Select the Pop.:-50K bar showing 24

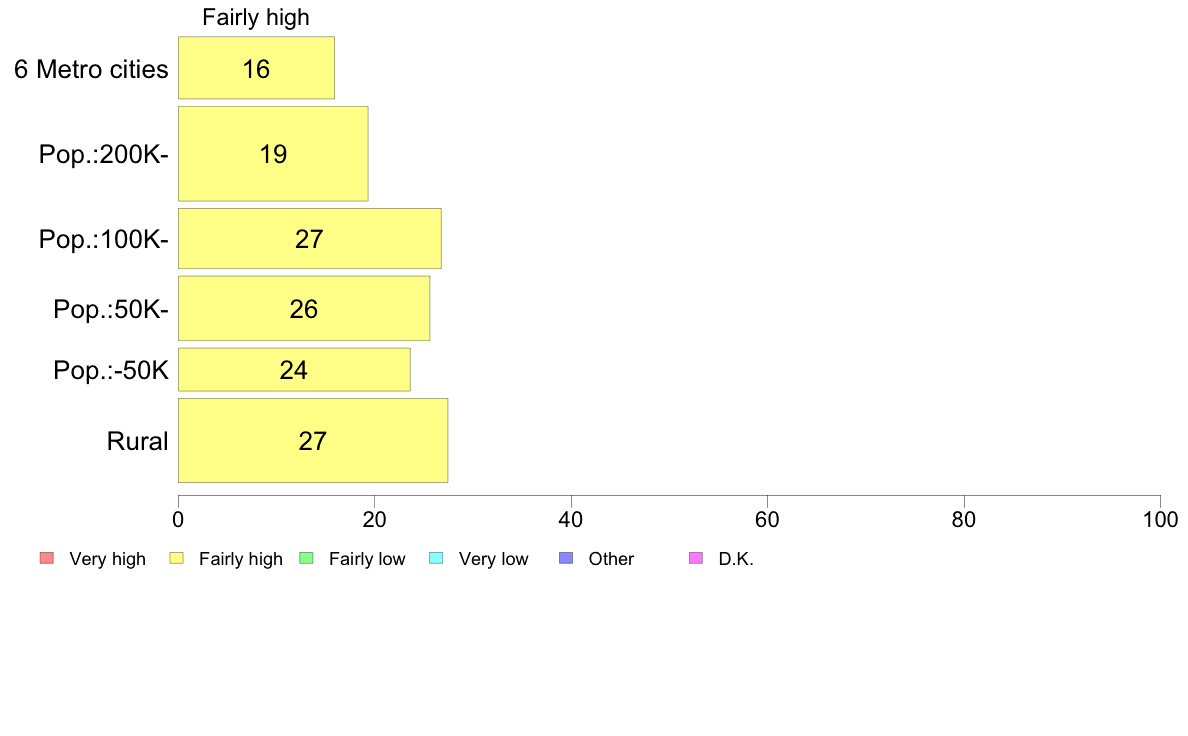pyautogui.click(x=294, y=370)
